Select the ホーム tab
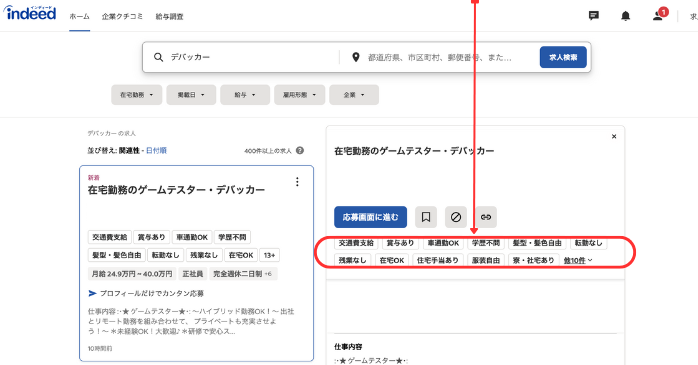The image size is (698, 365). click(x=79, y=16)
